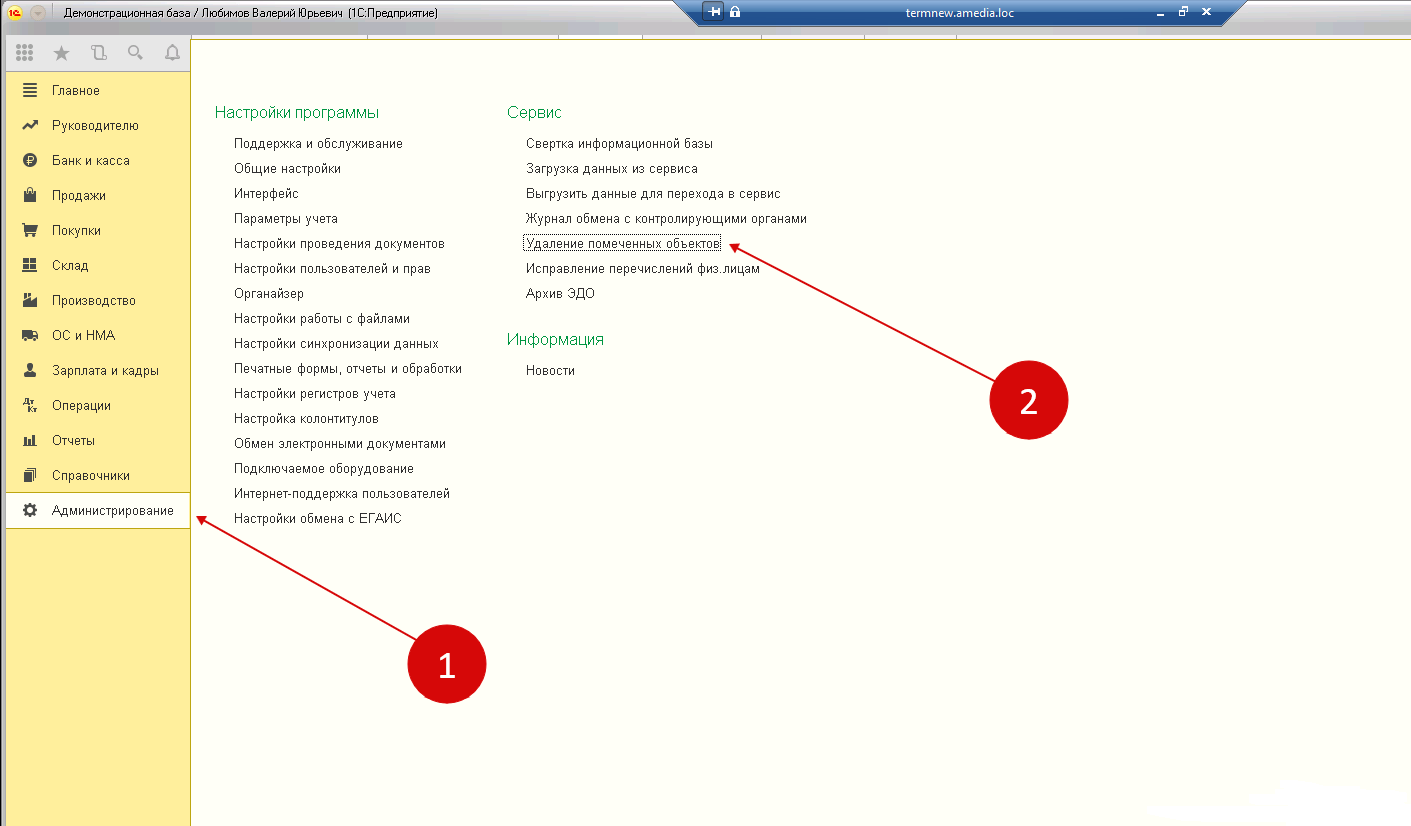Click the Отчеты bar chart icon
The width and height of the screenshot is (1411, 826).
click(30, 440)
